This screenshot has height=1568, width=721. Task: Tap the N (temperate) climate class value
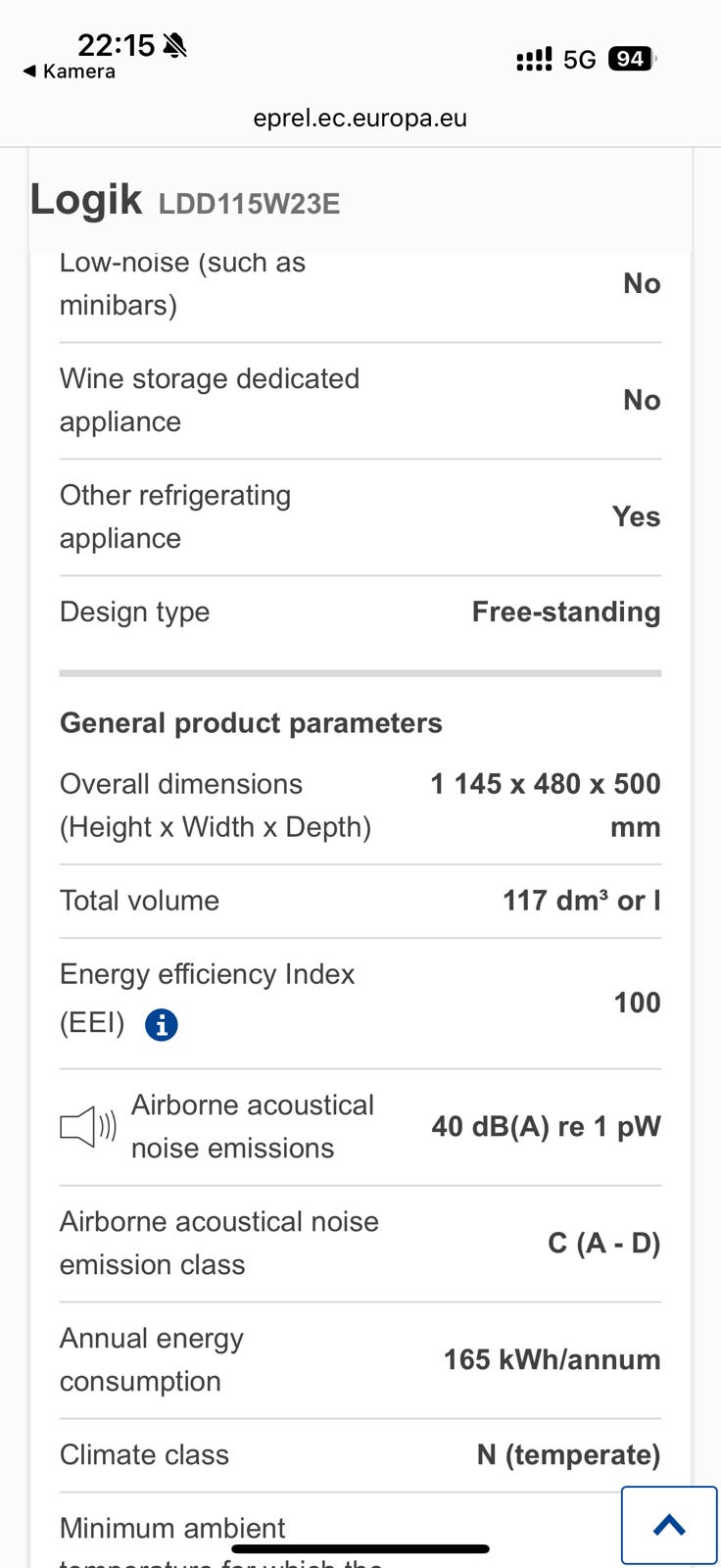(x=568, y=1454)
